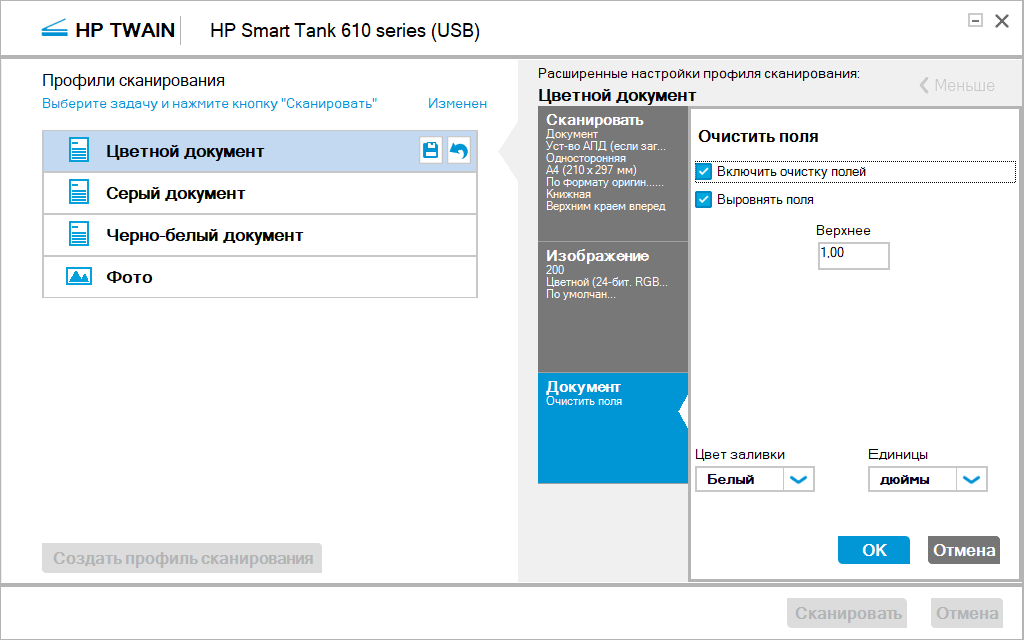This screenshot has height=640, width=1024.
Task: Click the bottom Сканировать button
Action: coord(847,613)
